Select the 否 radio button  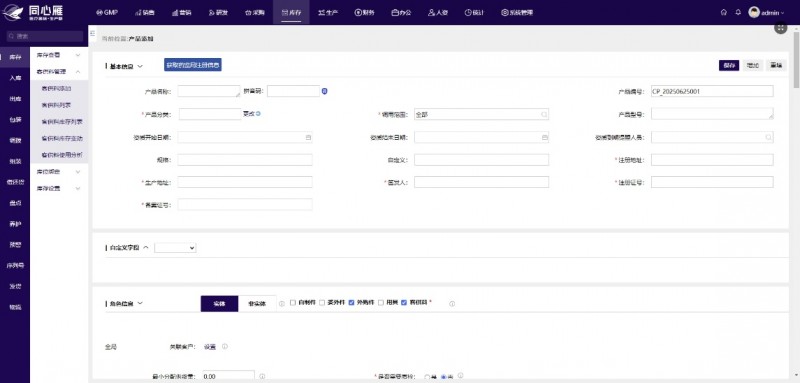tap(444, 377)
